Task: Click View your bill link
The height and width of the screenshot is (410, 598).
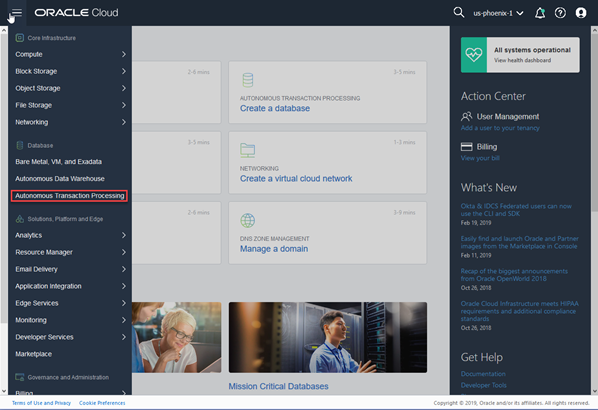Action: tap(480, 158)
